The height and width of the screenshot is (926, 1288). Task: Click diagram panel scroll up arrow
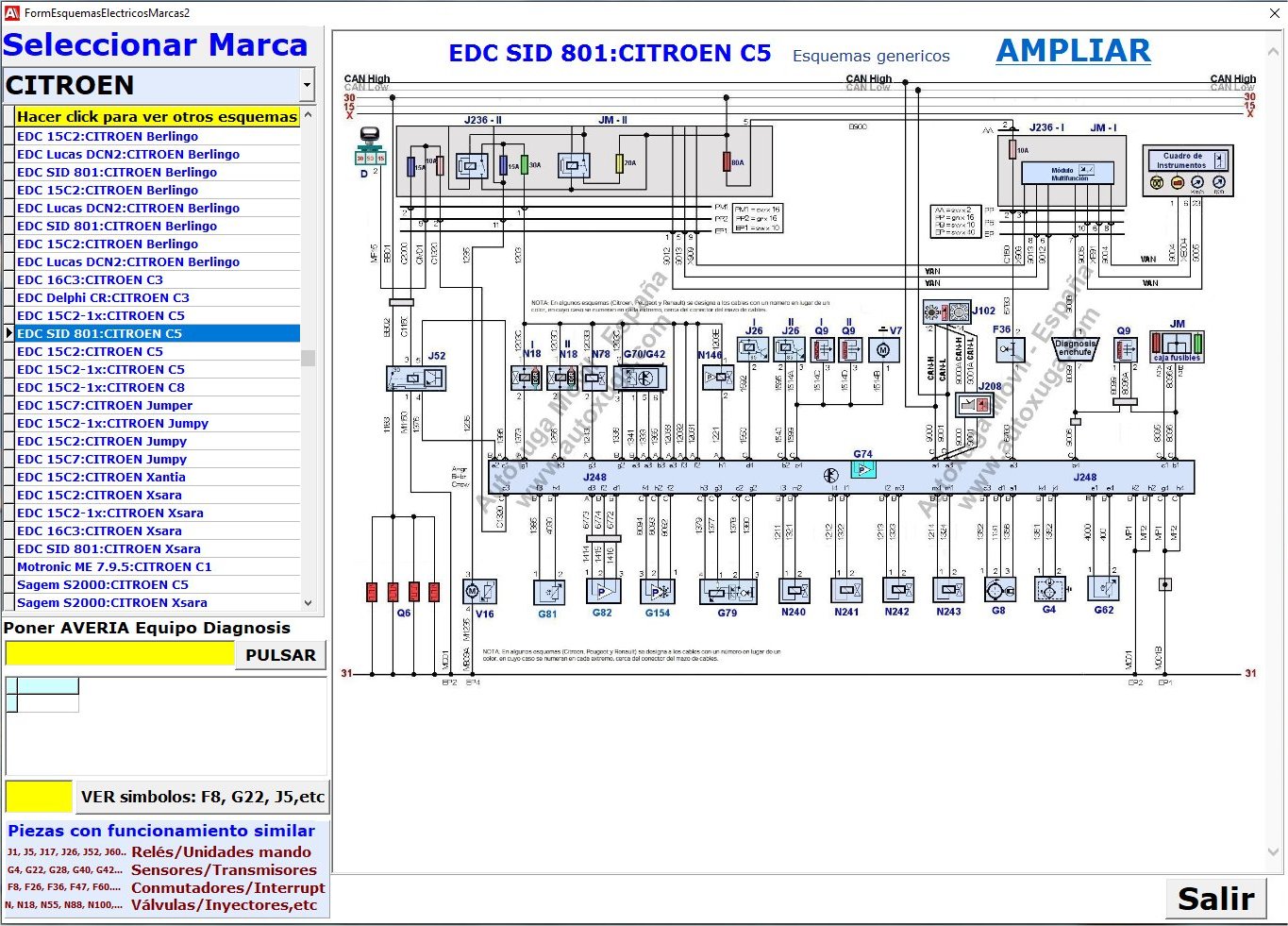click(1274, 53)
